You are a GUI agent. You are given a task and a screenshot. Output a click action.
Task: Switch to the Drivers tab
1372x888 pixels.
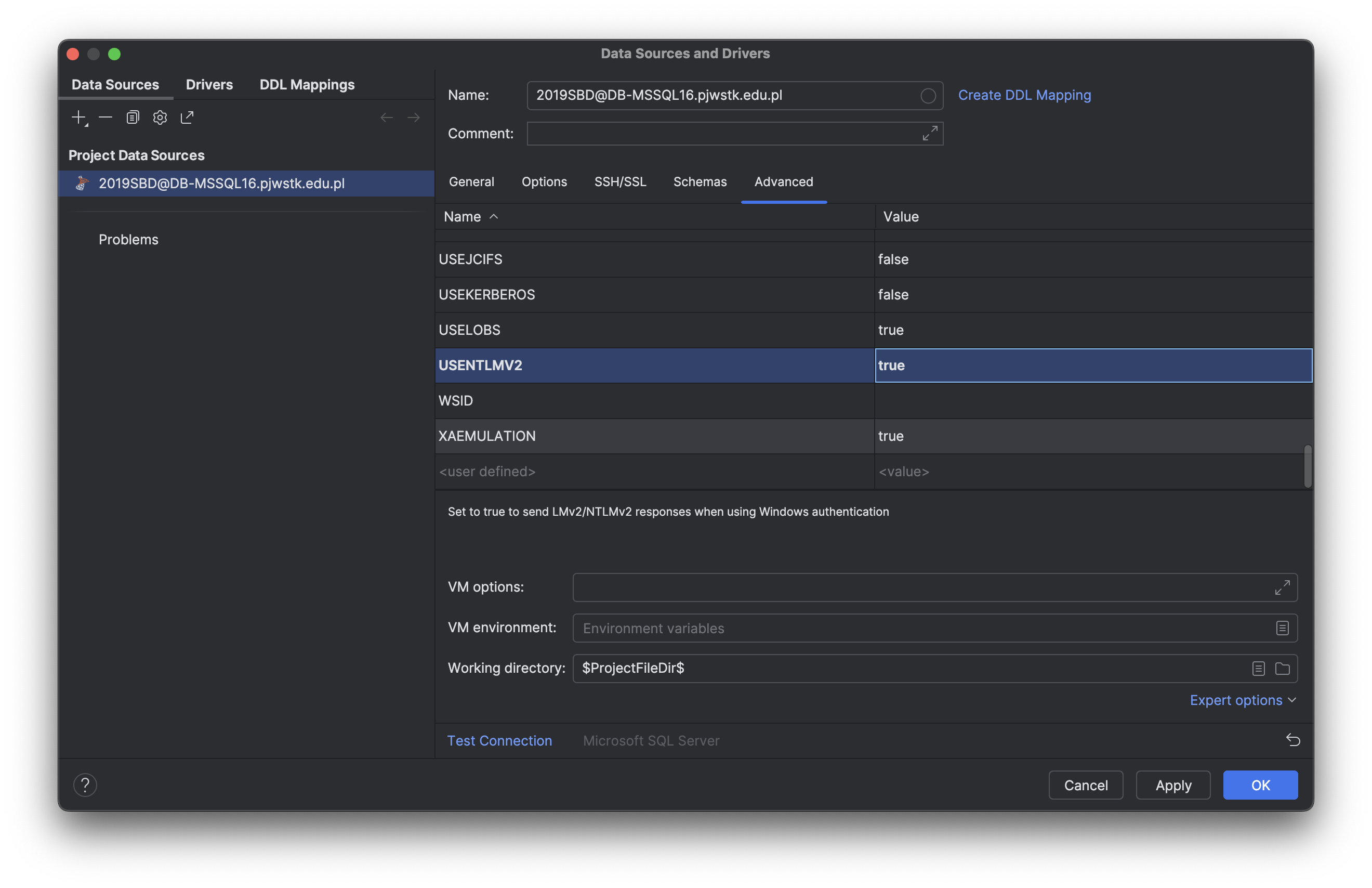click(209, 85)
